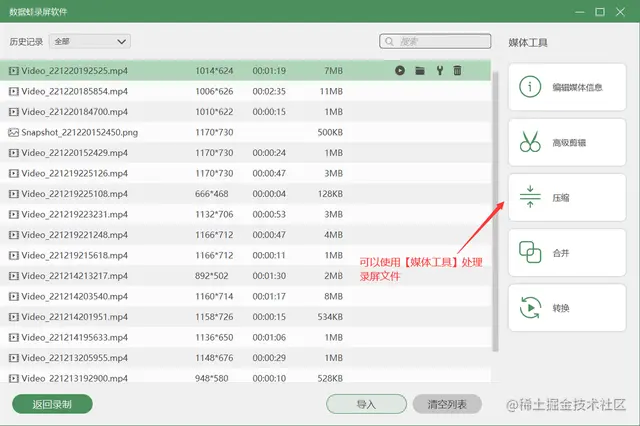Open the wrench tools icon in selected row
Screen dimensions: 640x426
coord(440,71)
